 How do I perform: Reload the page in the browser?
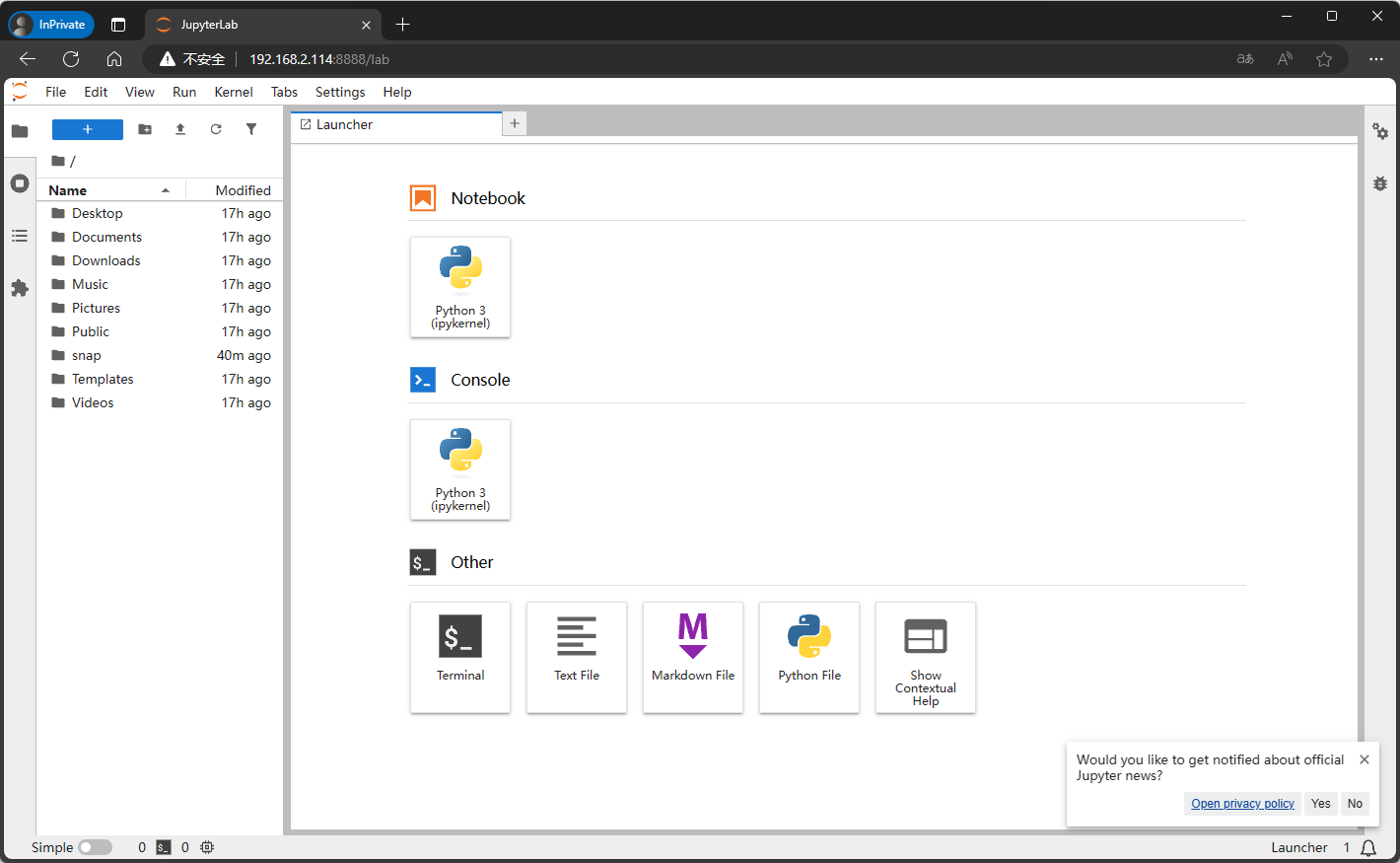(71, 59)
